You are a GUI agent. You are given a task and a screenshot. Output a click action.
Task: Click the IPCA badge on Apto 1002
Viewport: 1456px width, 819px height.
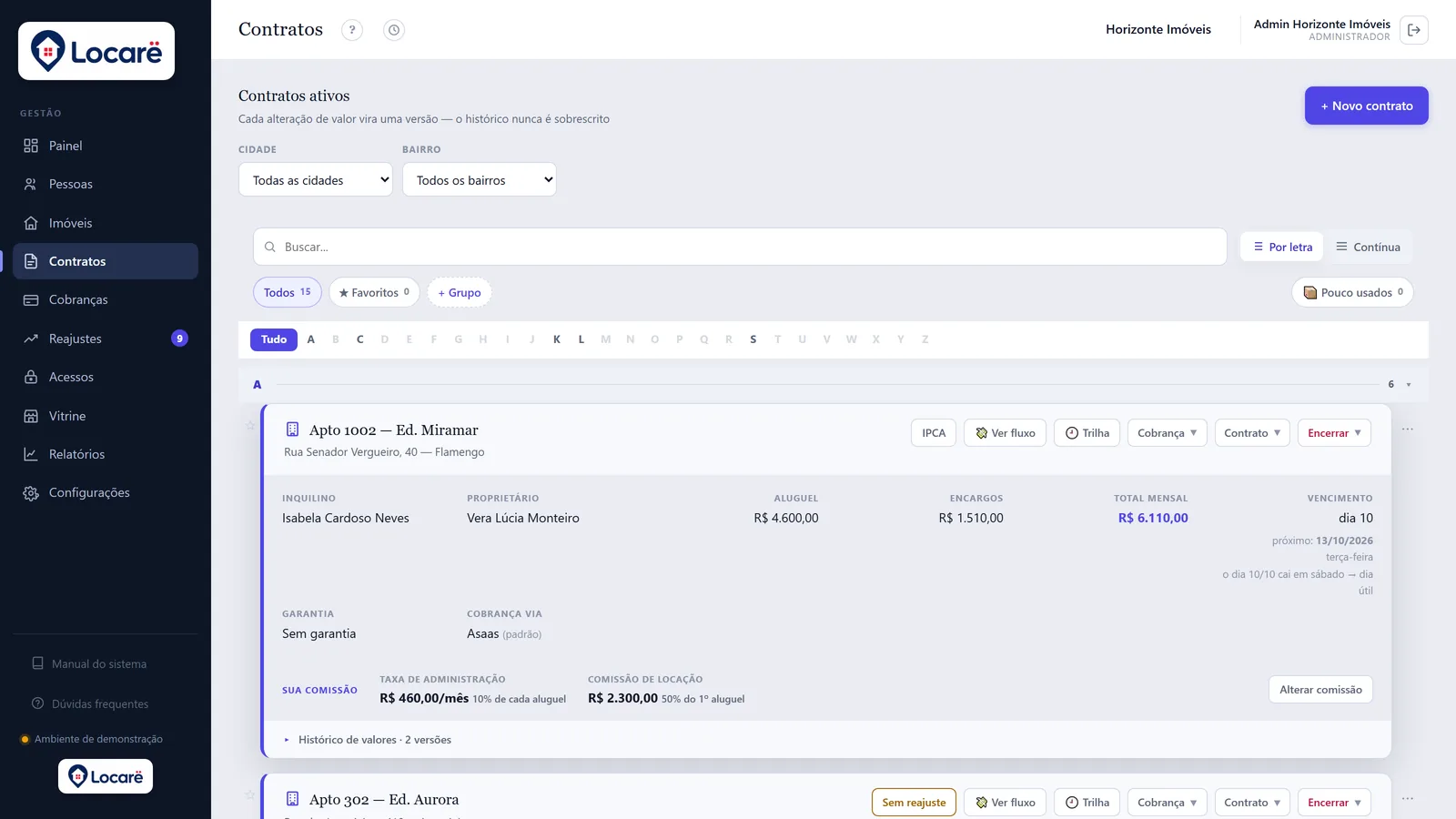click(934, 433)
